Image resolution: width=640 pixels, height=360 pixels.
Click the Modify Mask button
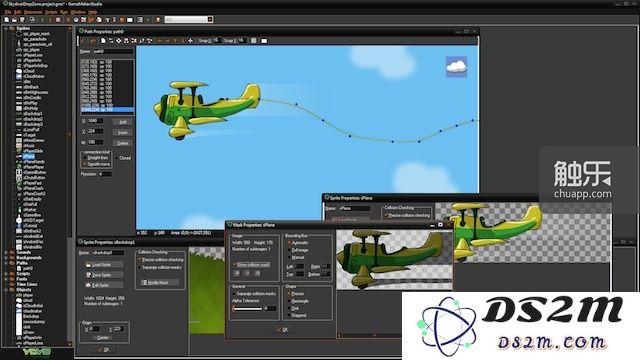click(x=160, y=282)
